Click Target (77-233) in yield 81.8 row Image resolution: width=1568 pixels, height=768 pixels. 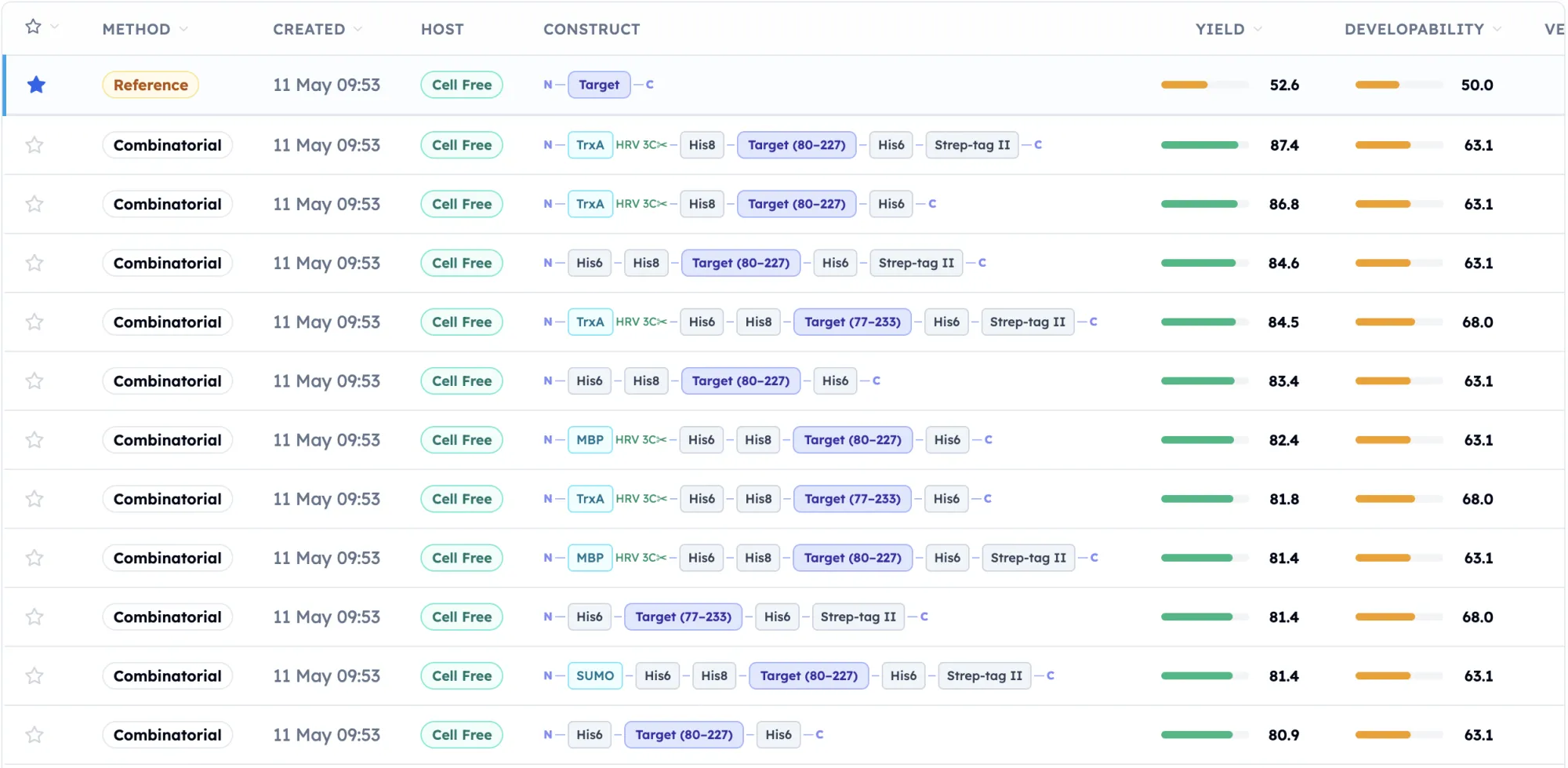[x=852, y=499]
